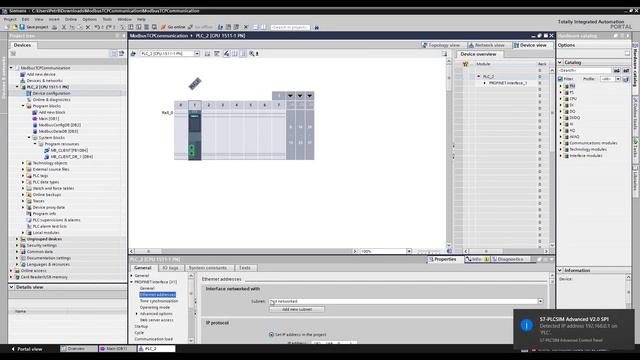Click the Cut scissors icon in the toolbar
The image size is (640, 360).
[64, 27]
